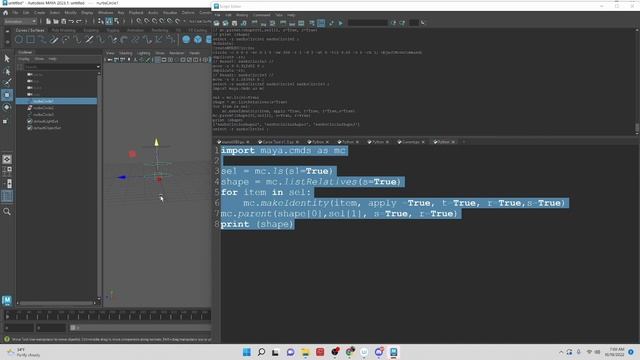Toggle Snap to grids magnet
The height and width of the screenshot is (360, 640).
pyautogui.click(x=139, y=21)
